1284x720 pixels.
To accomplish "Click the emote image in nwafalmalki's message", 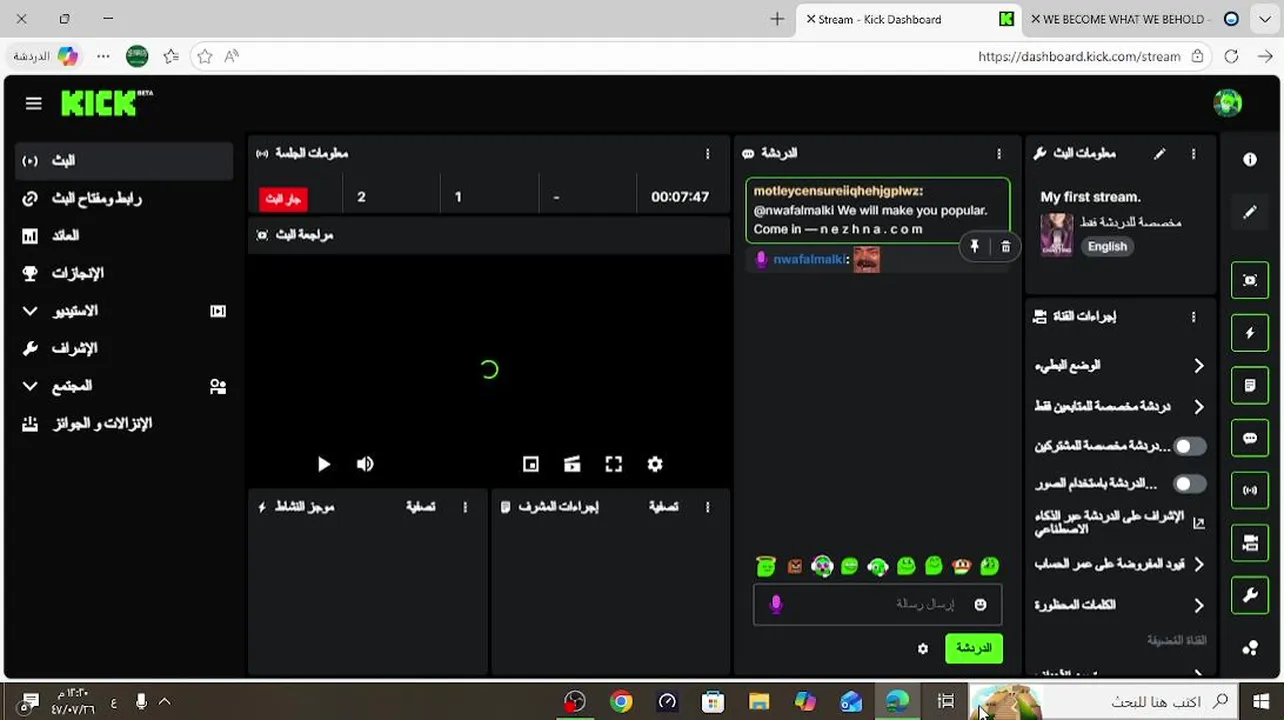I will click(866, 260).
